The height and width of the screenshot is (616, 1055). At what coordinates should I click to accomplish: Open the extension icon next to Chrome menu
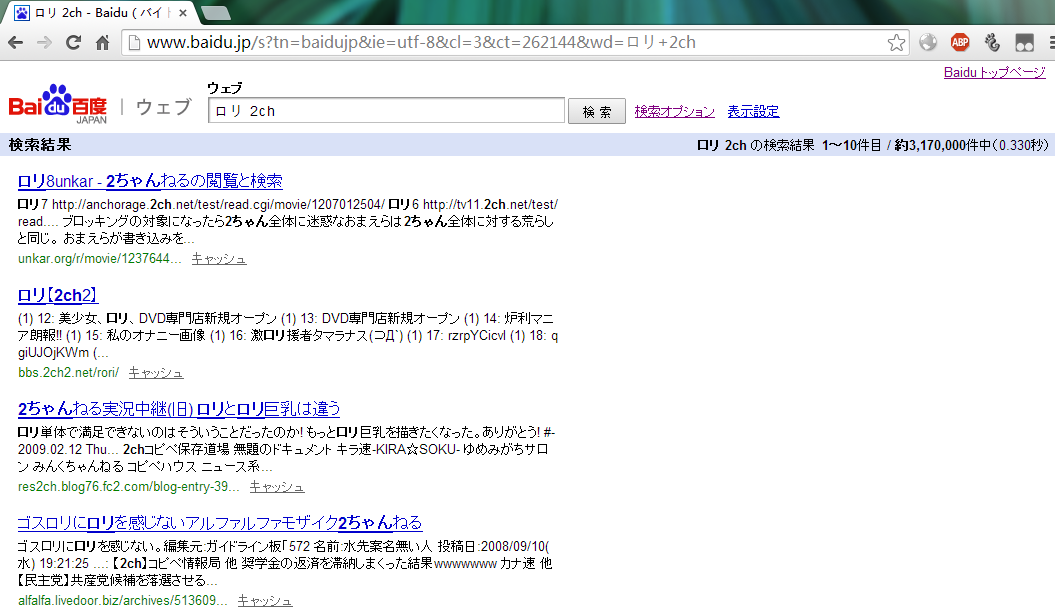[x=1025, y=43]
